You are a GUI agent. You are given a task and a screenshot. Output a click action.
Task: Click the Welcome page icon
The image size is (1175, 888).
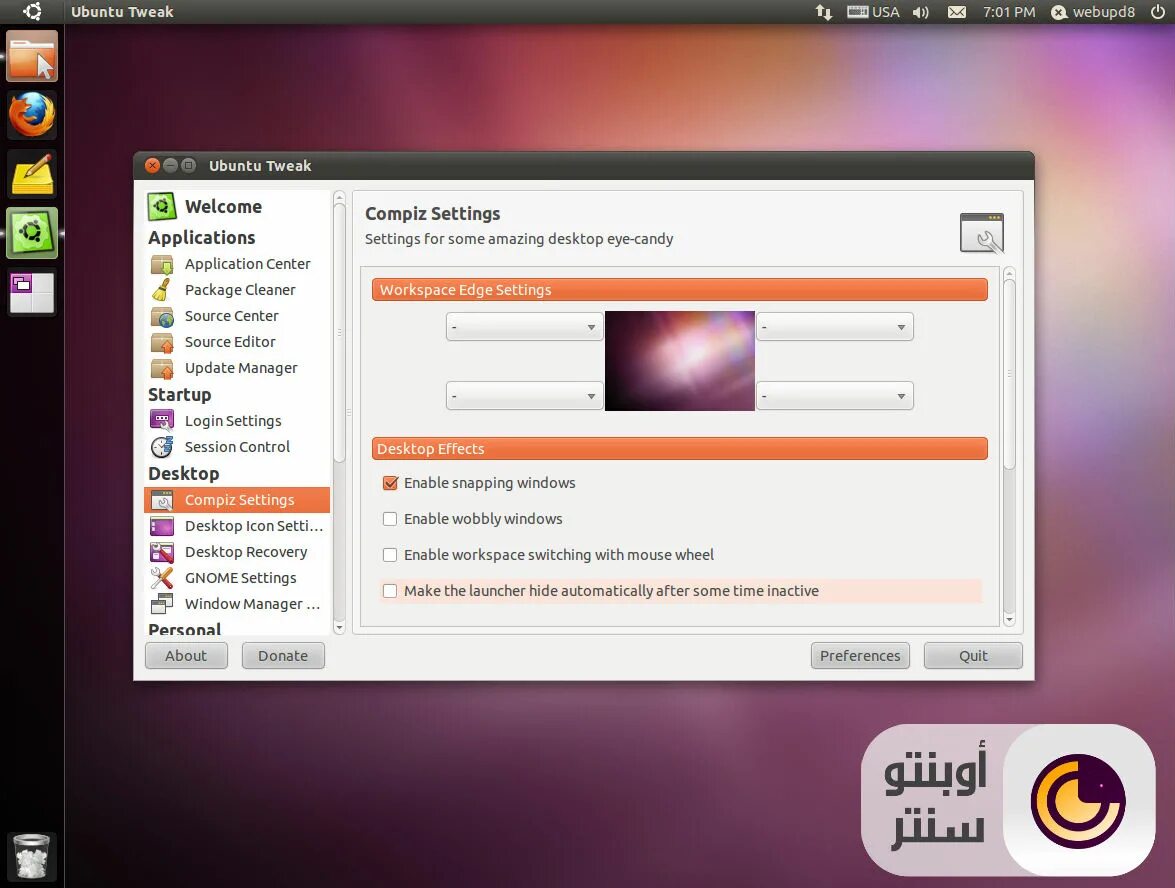tap(162, 206)
